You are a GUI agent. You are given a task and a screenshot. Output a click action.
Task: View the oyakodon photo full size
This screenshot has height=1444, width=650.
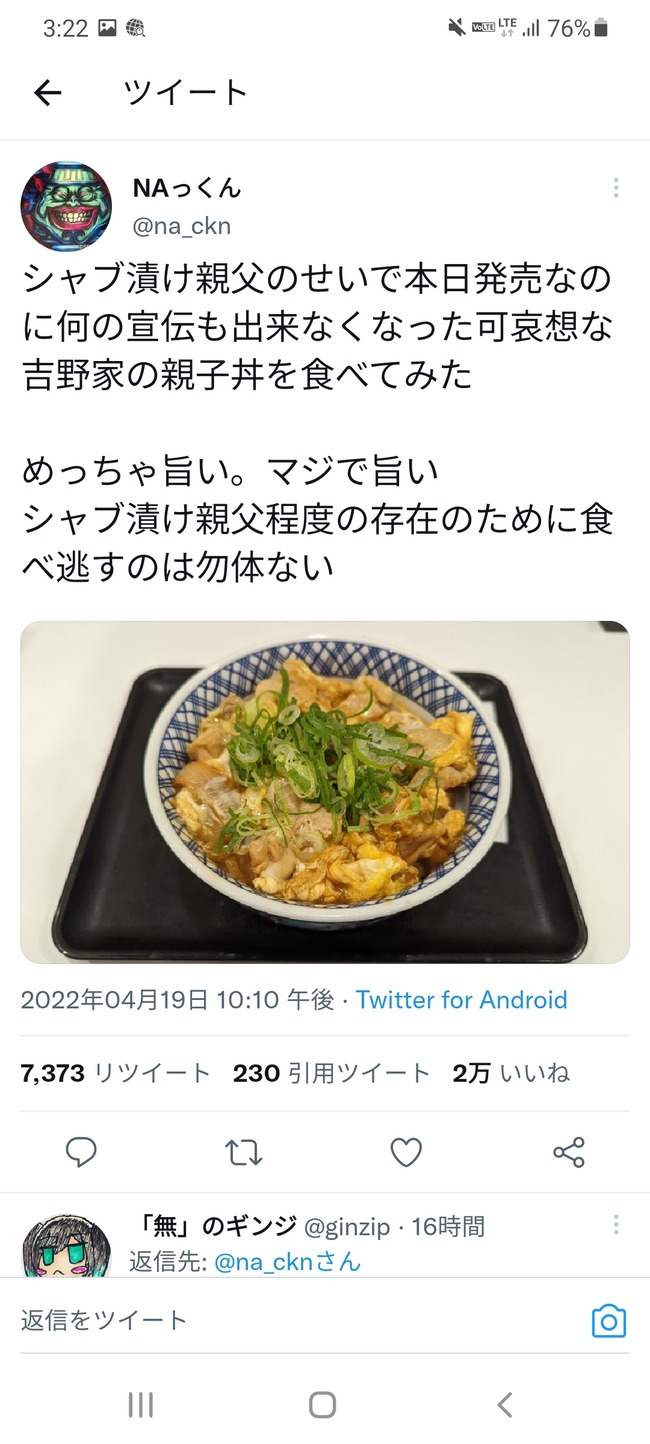click(x=325, y=792)
